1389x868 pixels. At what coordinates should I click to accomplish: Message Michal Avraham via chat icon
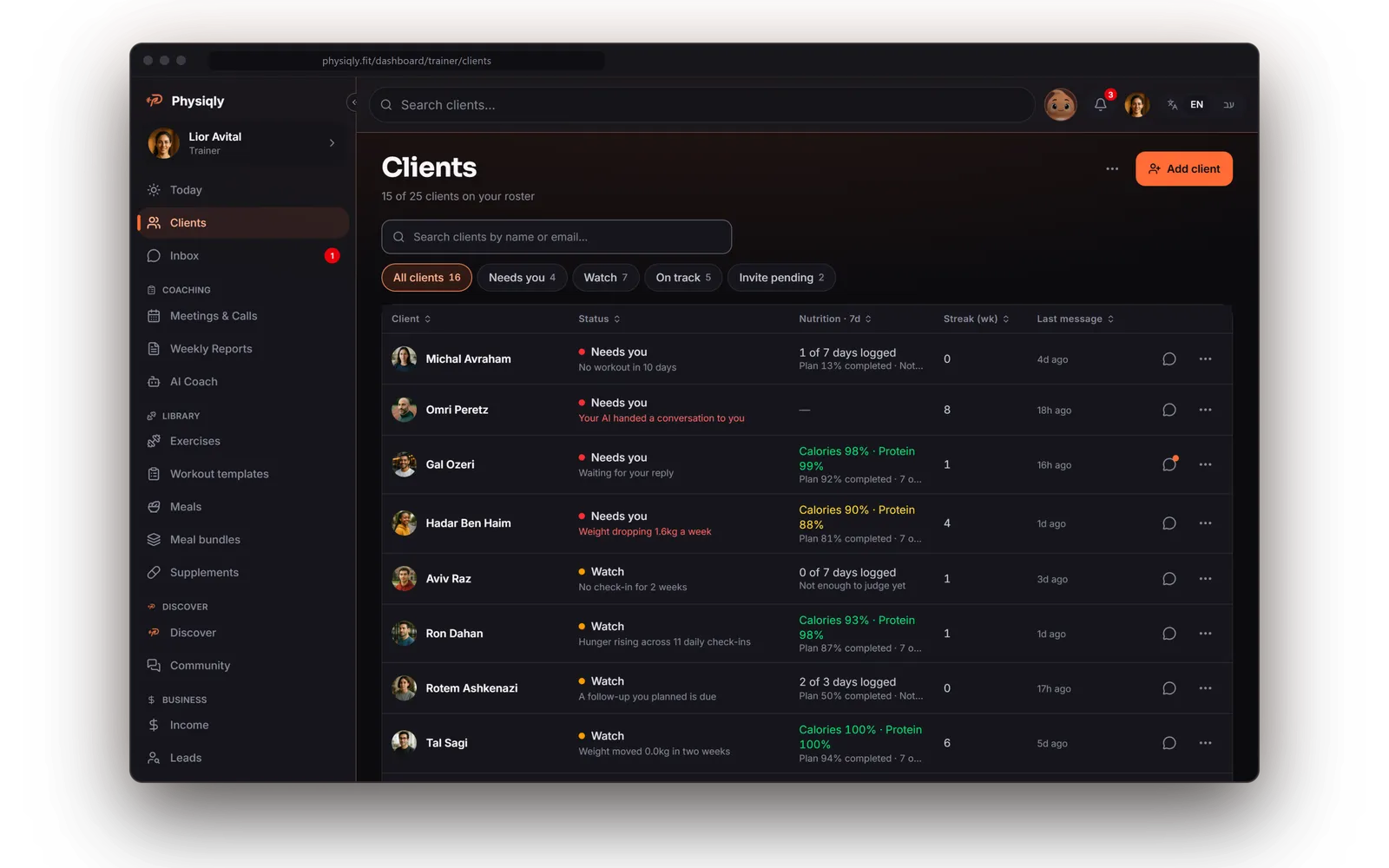(x=1168, y=358)
